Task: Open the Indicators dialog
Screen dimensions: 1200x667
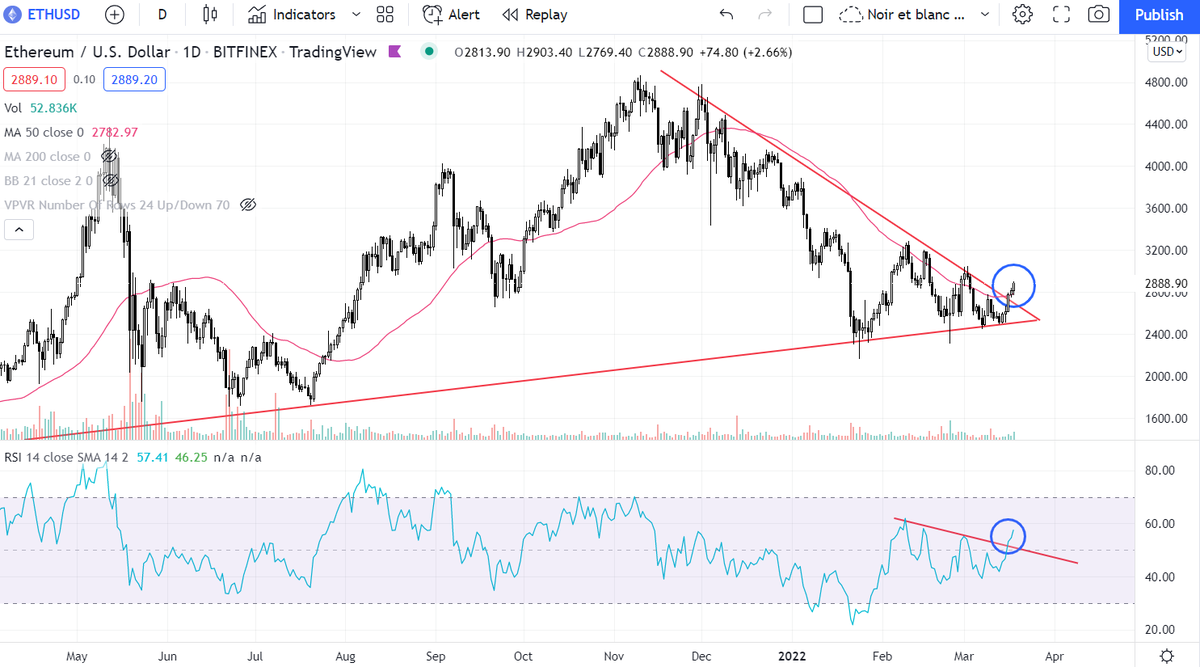Action: pyautogui.click(x=292, y=15)
